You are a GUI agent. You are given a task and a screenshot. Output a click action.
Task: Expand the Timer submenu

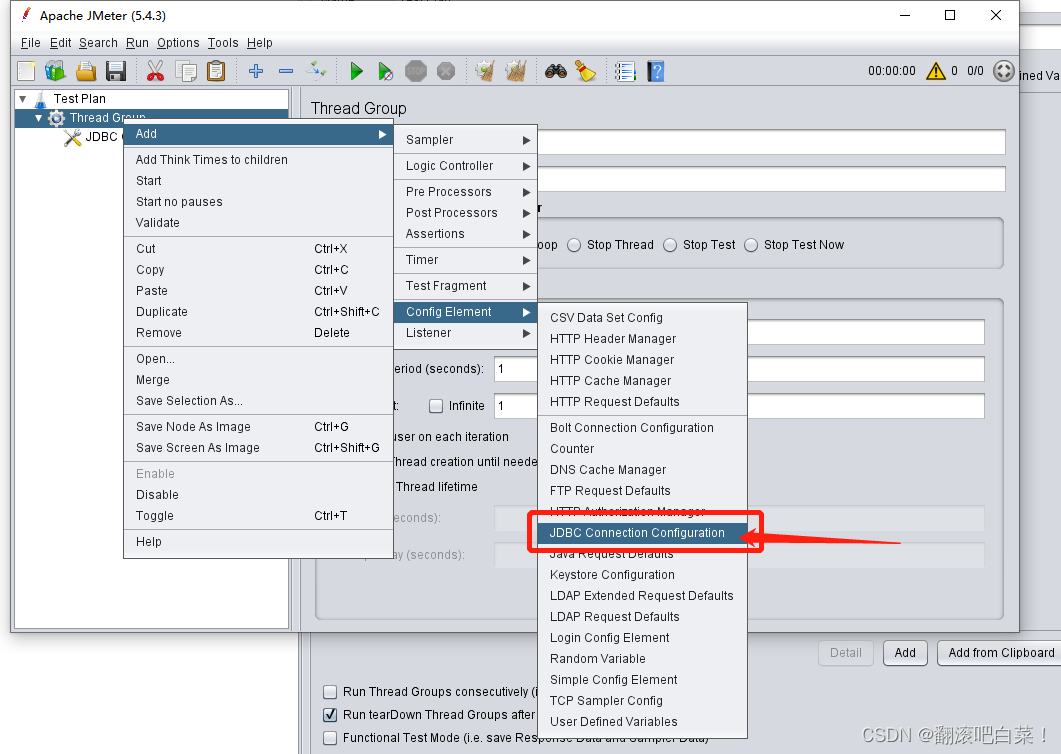(466, 260)
